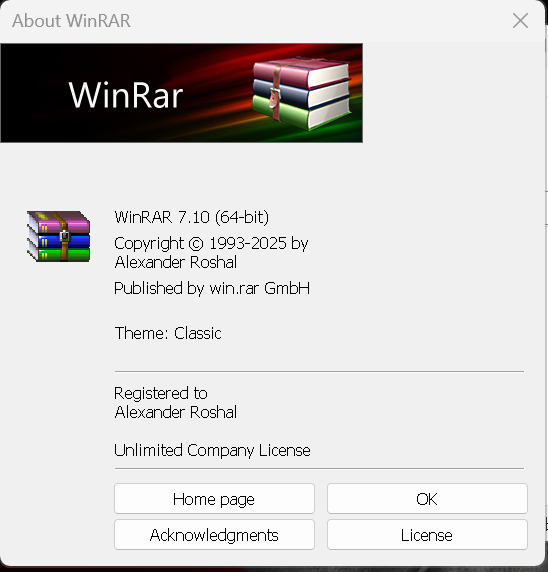The height and width of the screenshot is (572, 548).
Task: Click the large book stack in banner
Action: click(301, 93)
